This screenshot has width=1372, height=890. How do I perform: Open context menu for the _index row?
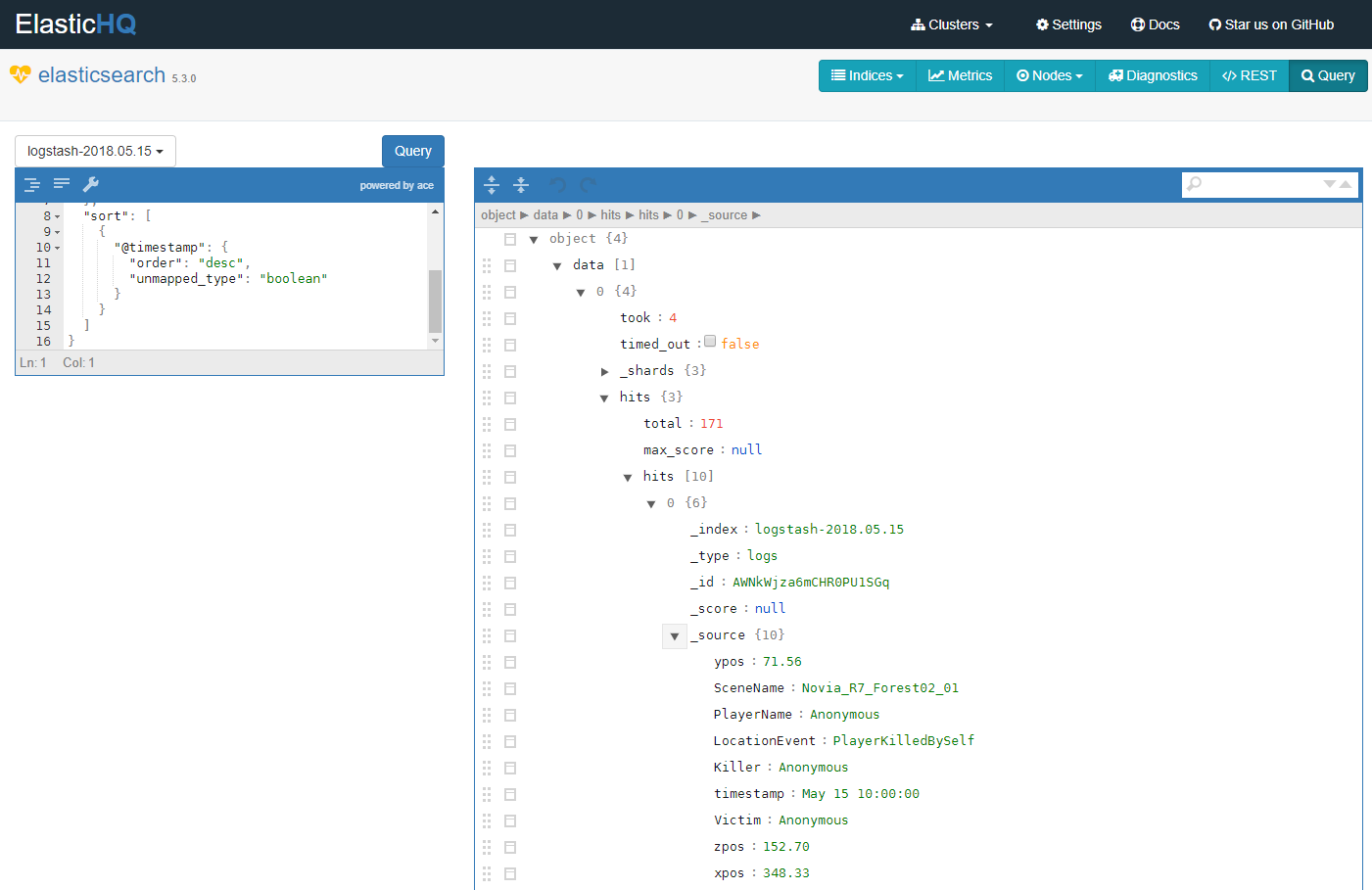click(510, 530)
